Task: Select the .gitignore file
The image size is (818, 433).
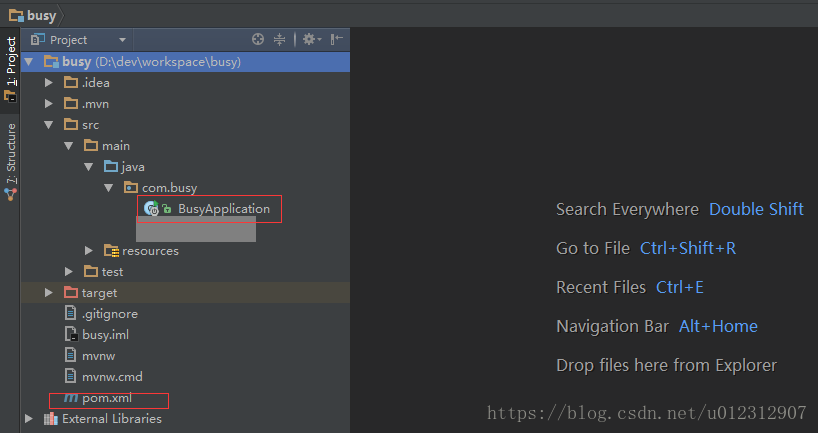Action: click(110, 314)
